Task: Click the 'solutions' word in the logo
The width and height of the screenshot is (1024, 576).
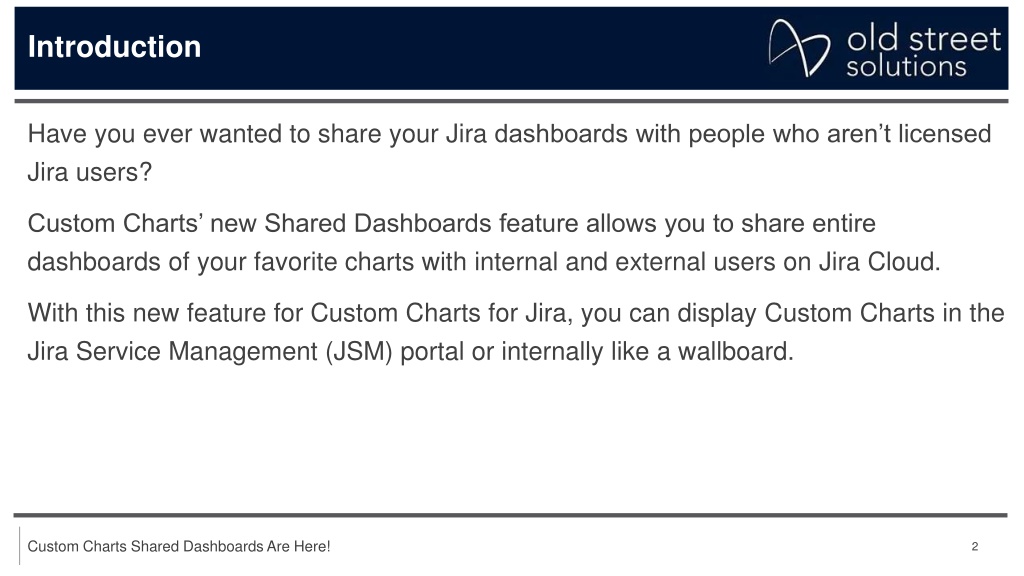Action: coord(906,67)
